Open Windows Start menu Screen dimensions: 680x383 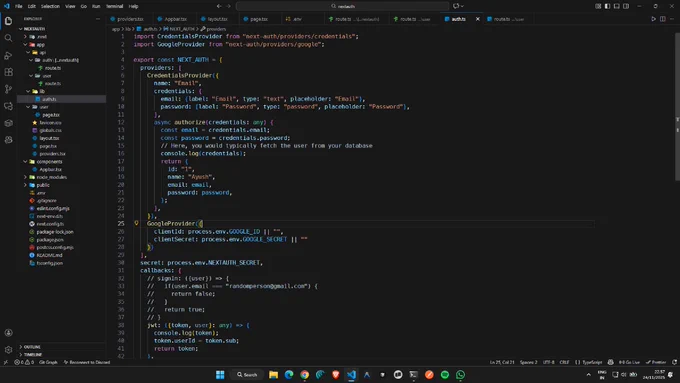(x=220, y=375)
